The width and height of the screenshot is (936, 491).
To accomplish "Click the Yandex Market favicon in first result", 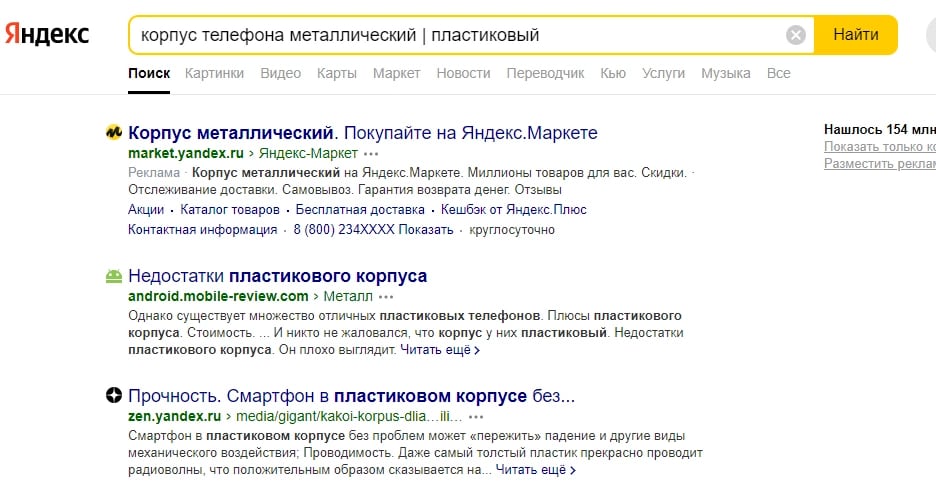I will tap(113, 132).
